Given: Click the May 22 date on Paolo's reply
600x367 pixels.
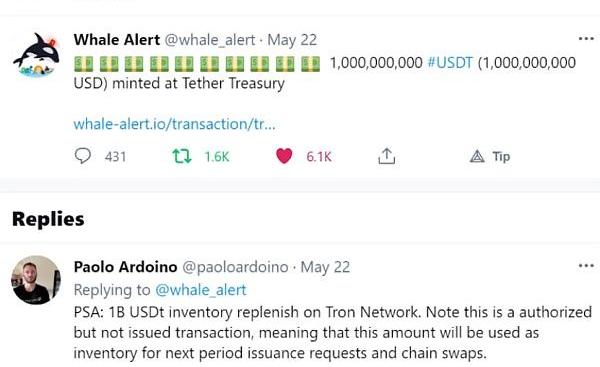Looking at the screenshot, I should (325, 267).
